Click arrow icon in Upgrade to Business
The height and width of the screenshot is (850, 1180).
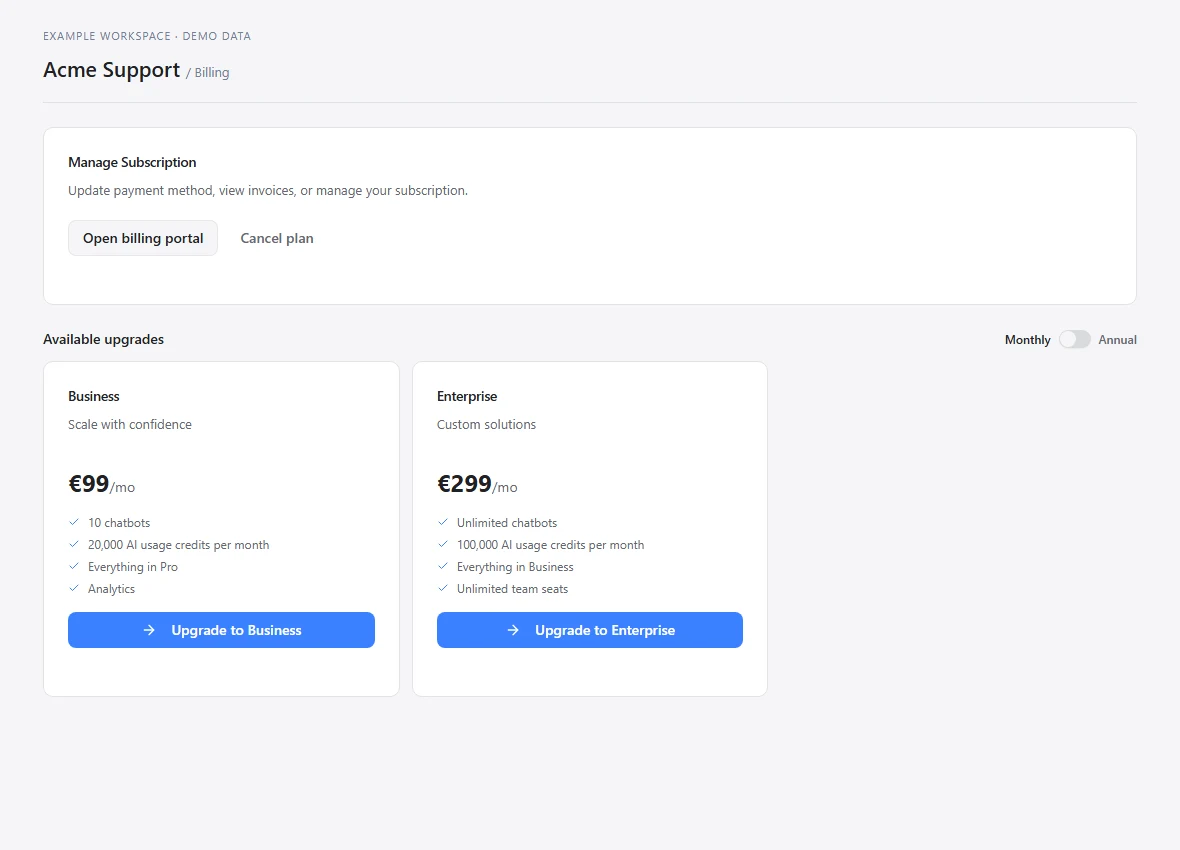[x=149, y=630]
